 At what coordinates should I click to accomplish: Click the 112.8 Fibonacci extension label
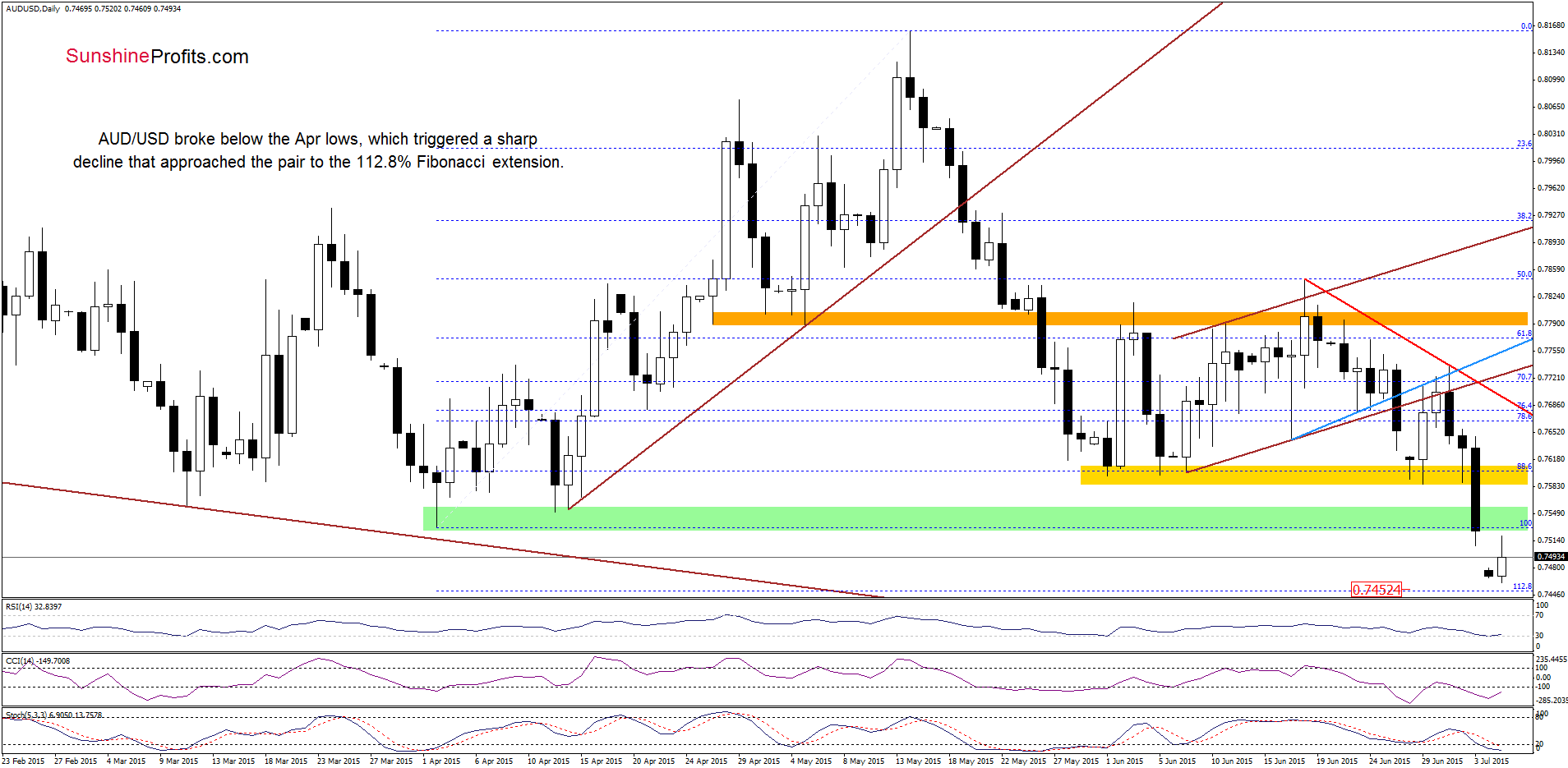(1522, 586)
